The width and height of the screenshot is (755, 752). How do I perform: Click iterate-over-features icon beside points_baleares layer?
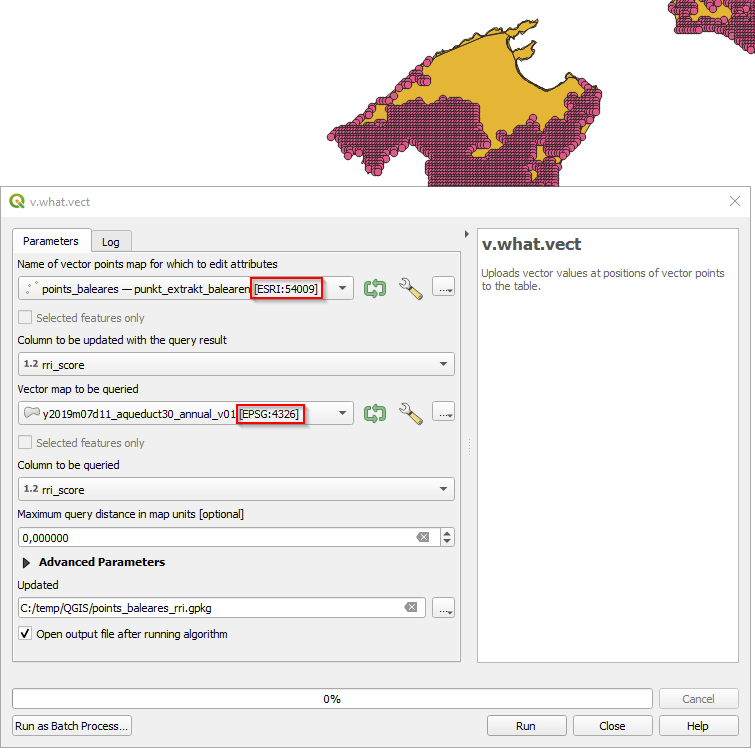tap(375, 289)
